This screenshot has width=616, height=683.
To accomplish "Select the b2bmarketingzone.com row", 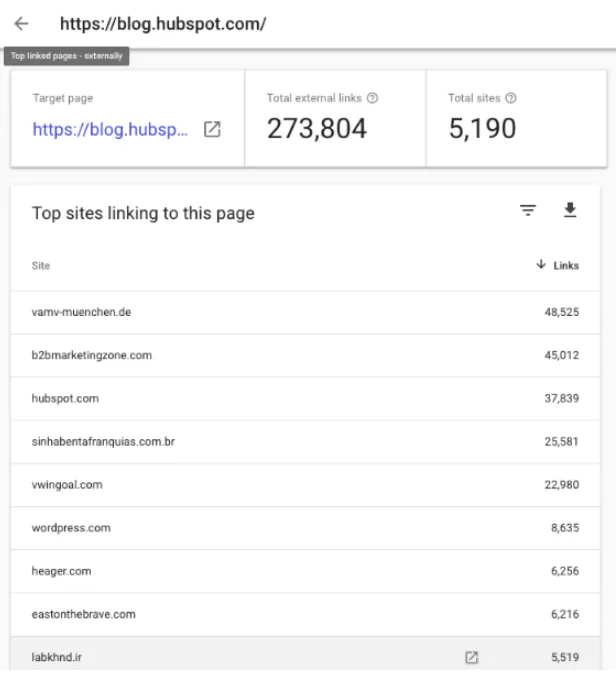I will [305, 355].
